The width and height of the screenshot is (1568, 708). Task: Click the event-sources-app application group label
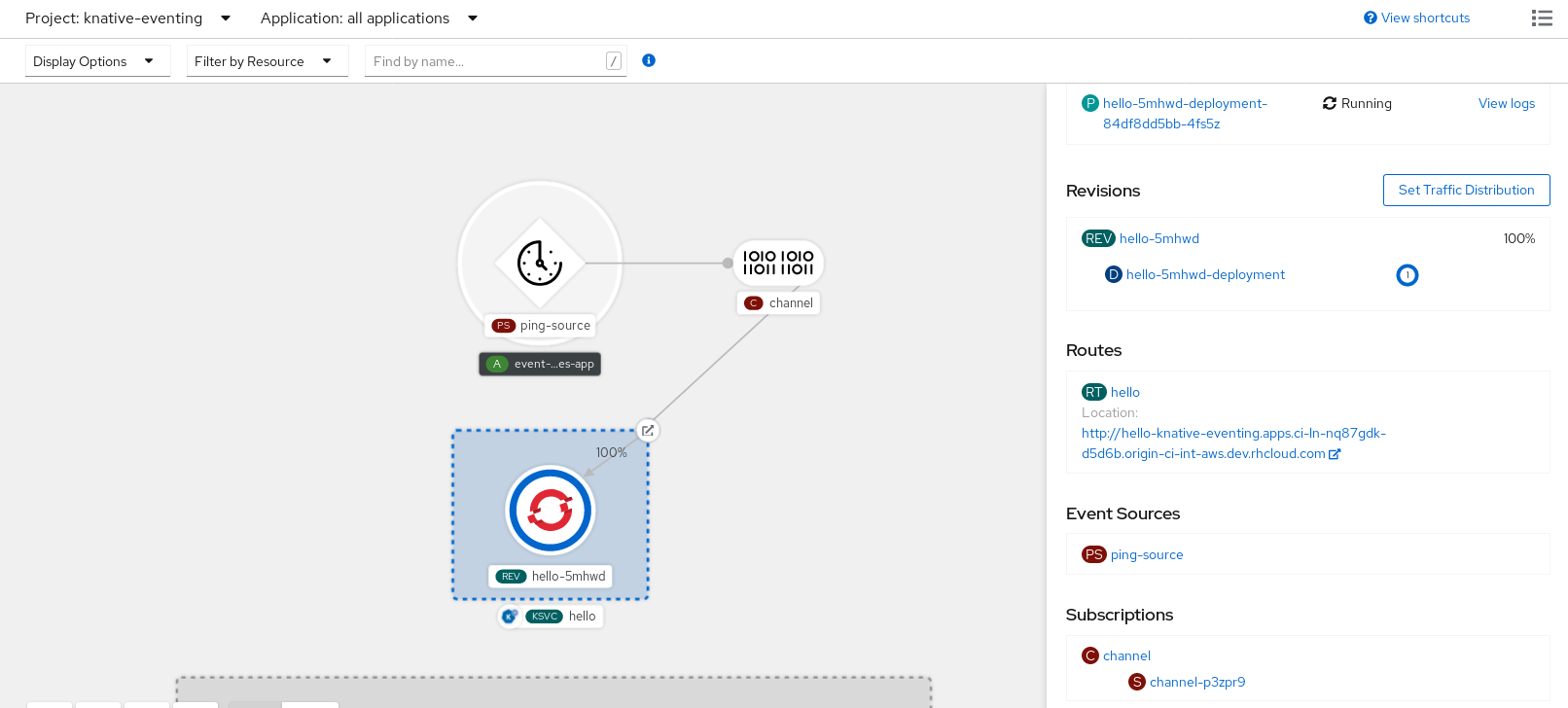(540, 364)
